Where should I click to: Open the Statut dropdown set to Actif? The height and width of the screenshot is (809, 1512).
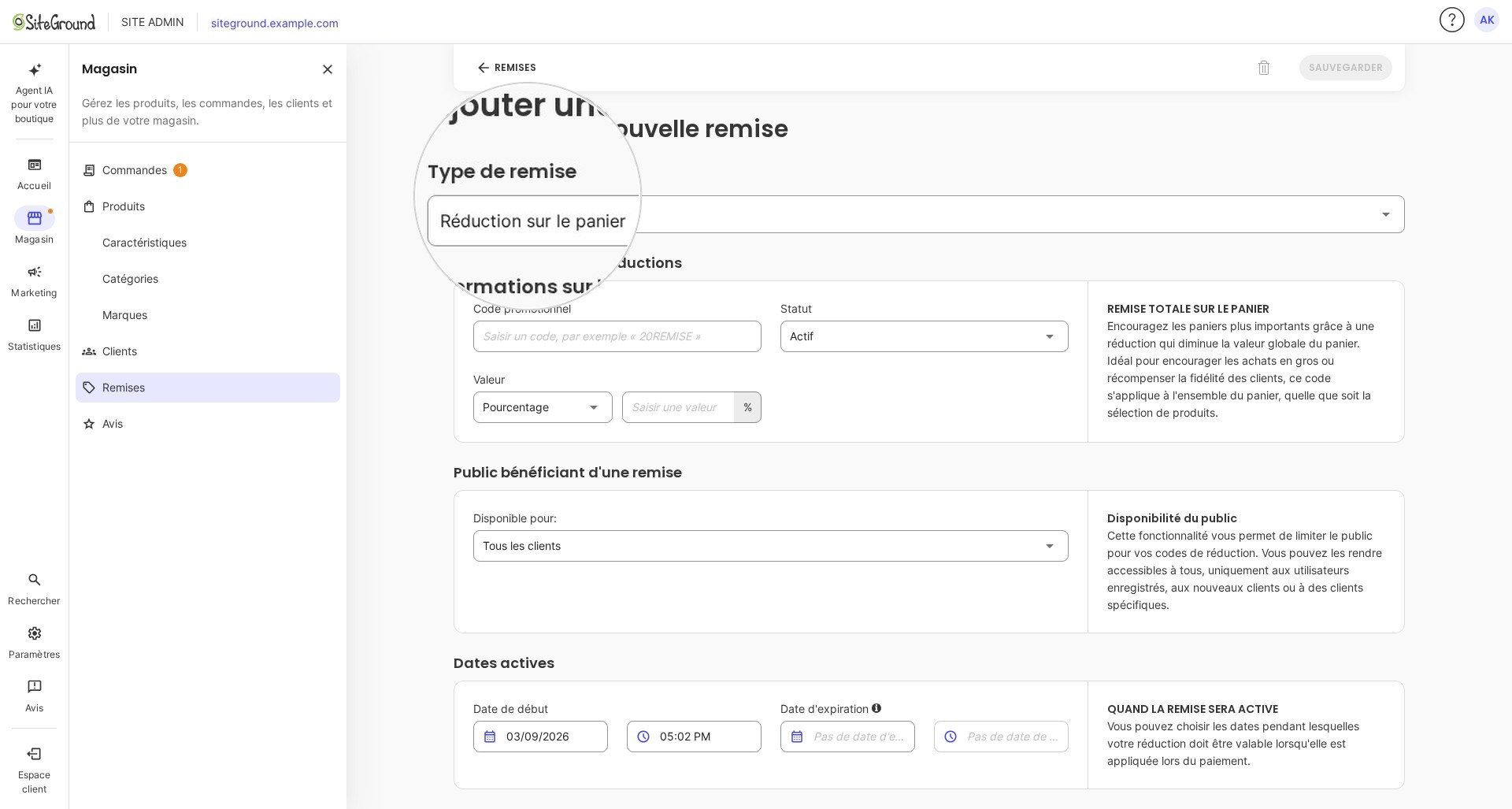(925, 336)
